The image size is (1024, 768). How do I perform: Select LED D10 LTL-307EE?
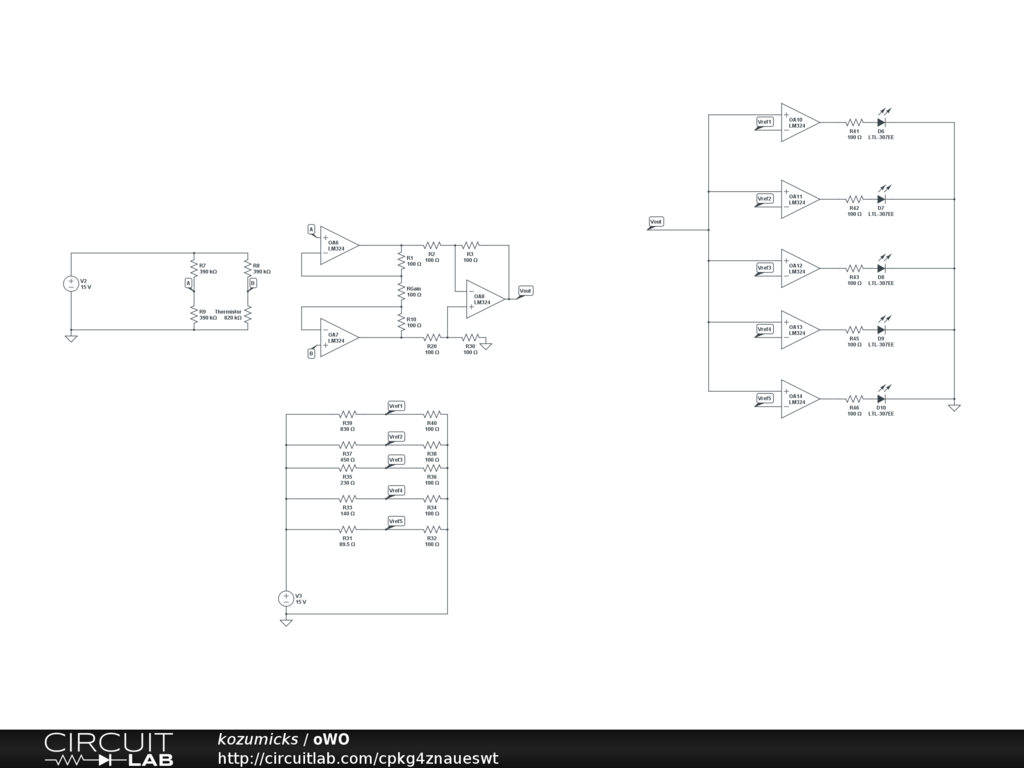click(x=881, y=399)
